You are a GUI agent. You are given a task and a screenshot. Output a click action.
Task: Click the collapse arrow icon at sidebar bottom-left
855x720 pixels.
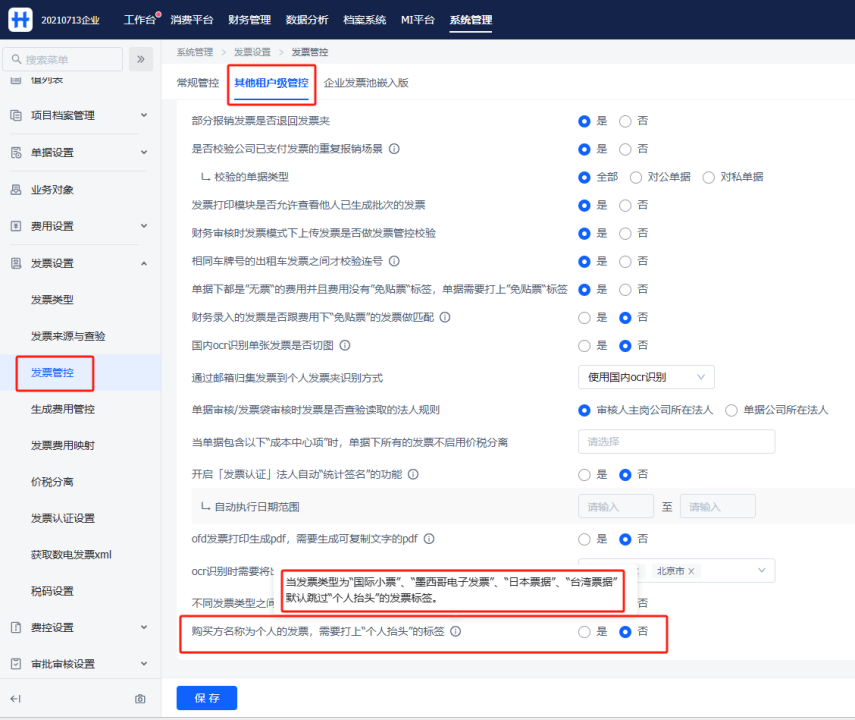15,698
